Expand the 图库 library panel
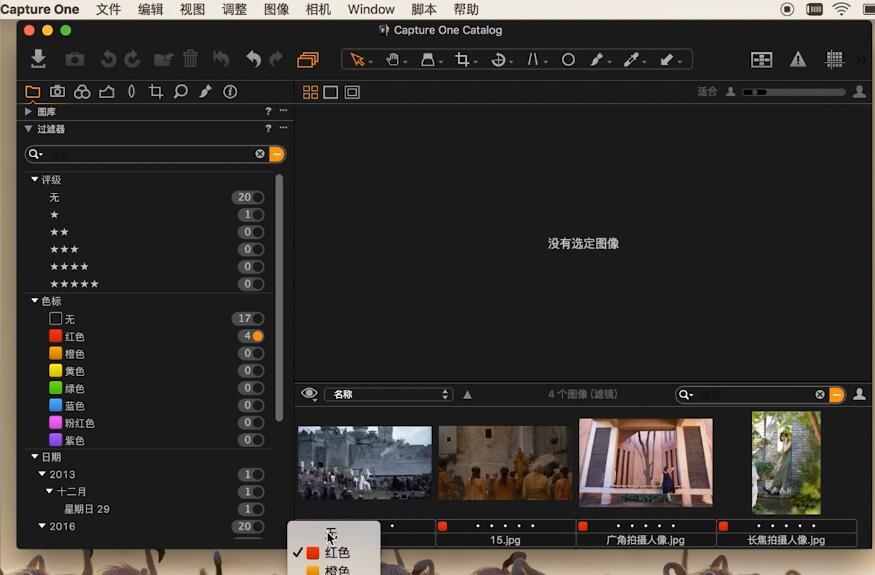This screenshot has height=575, width=875. coord(28,112)
